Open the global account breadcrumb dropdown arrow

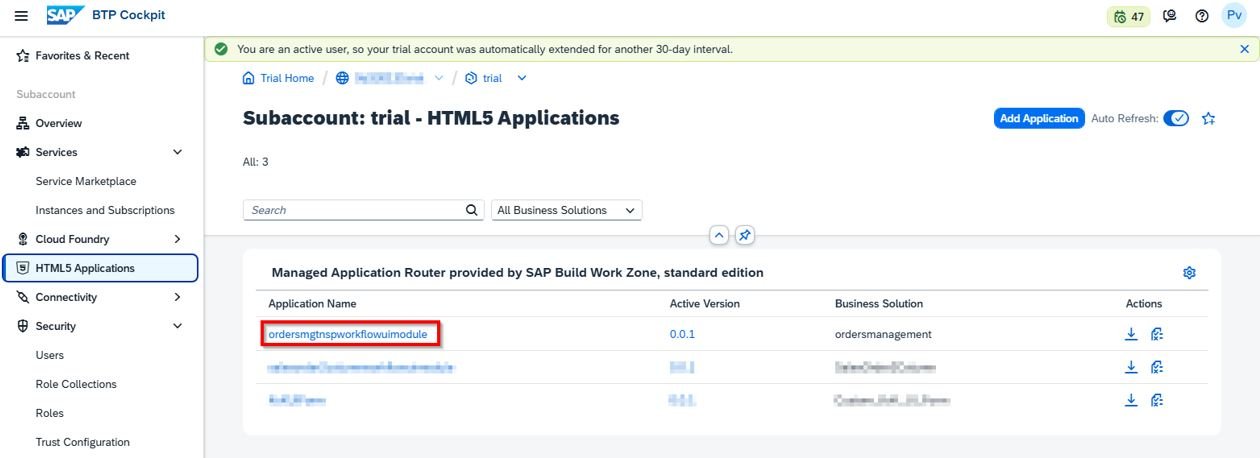tap(438, 78)
